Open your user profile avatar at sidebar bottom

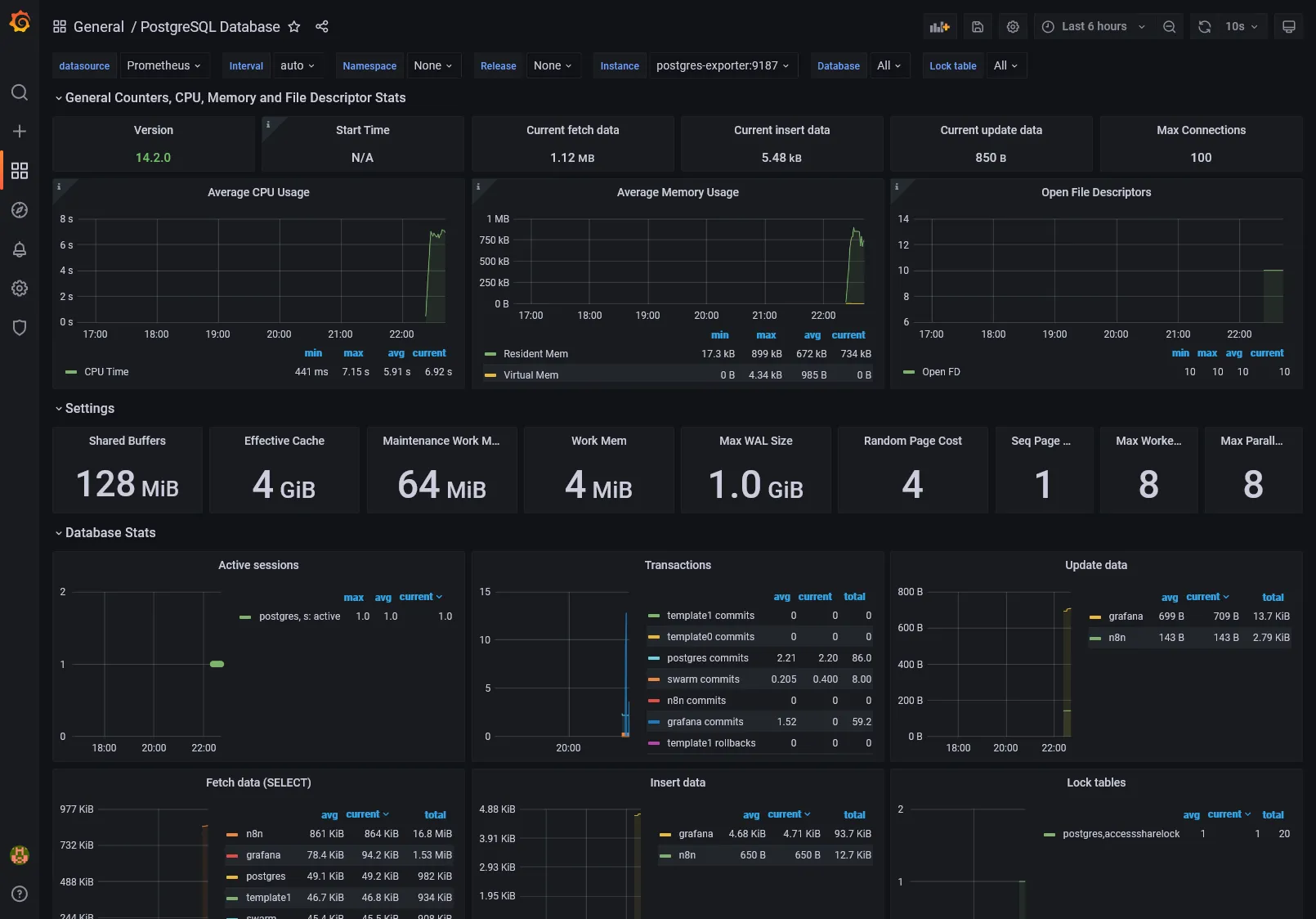[x=20, y=855]
